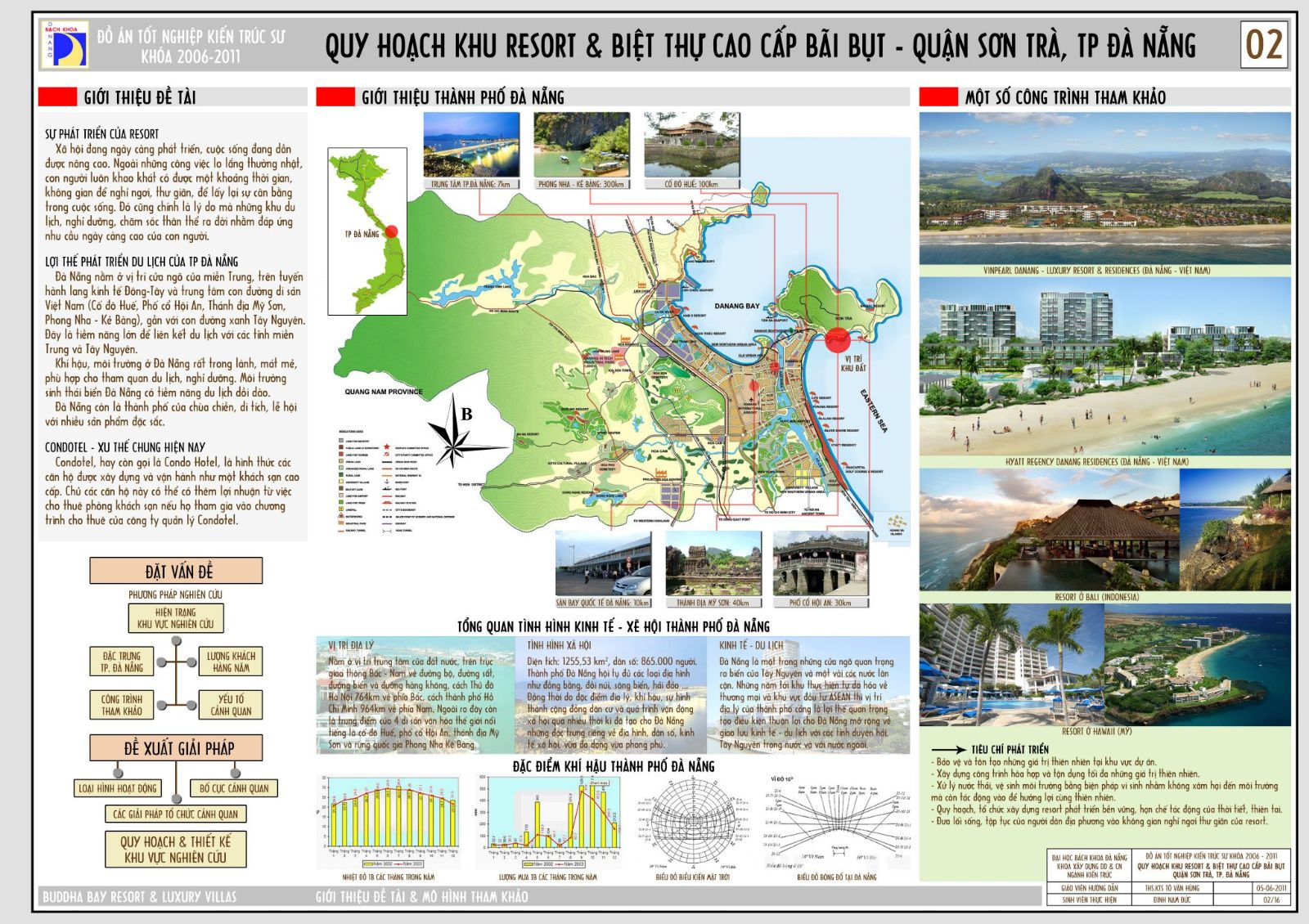Viewport: 1309px width, 924px height.
Task: Select the HIỆN TRẠNG KHU VỰC NGHIÊN CỨU box
Action: 176,618
